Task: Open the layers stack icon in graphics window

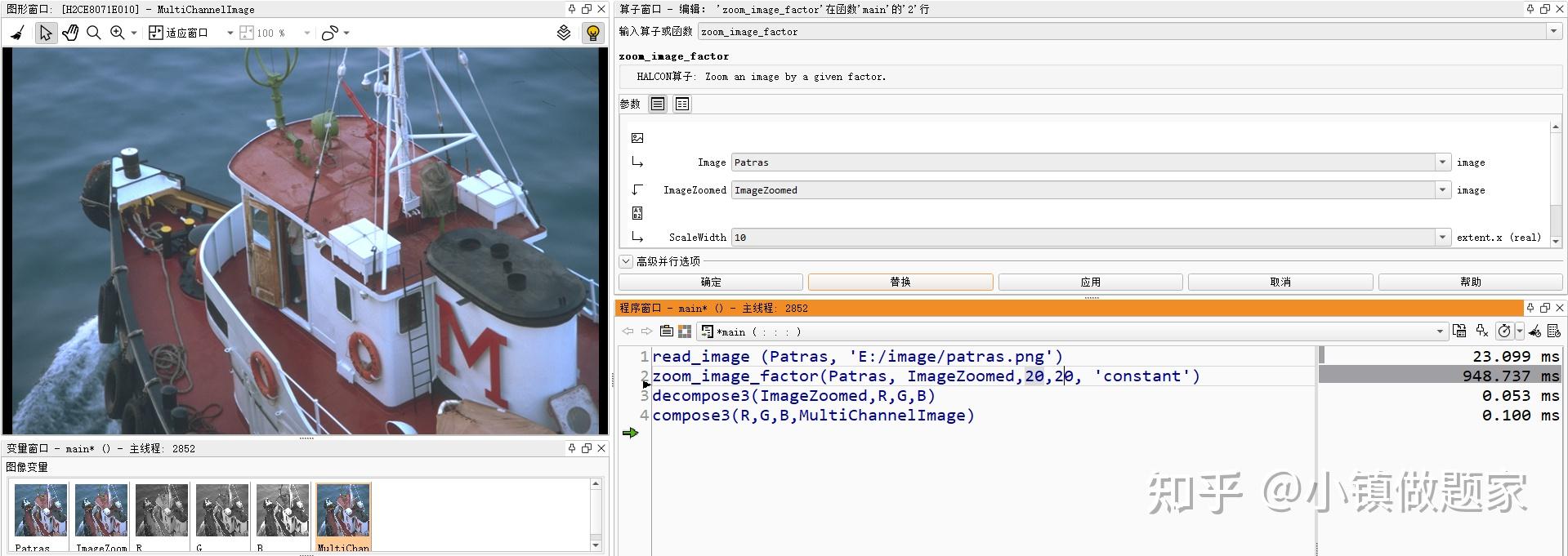Action: pos(564,33)
